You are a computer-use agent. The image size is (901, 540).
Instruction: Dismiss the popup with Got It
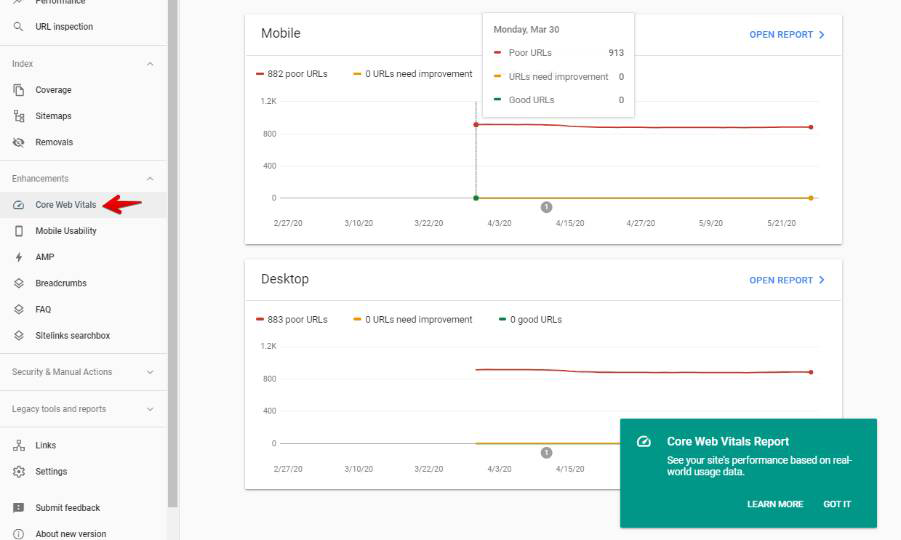click(837, 504)
